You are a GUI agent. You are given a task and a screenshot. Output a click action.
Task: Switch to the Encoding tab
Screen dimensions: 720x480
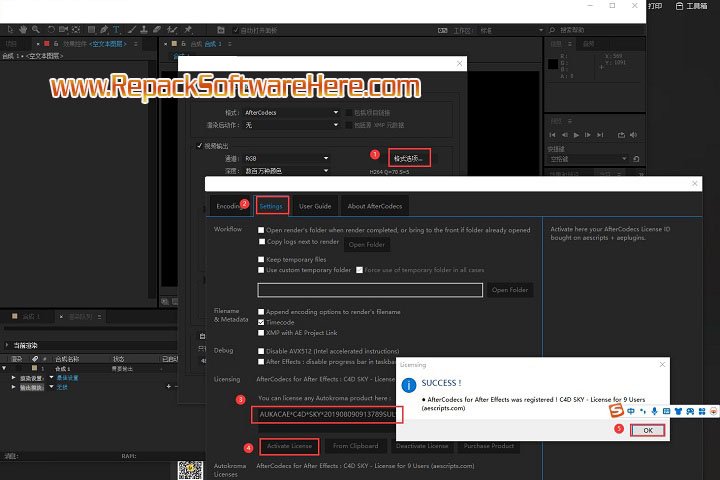230,206
